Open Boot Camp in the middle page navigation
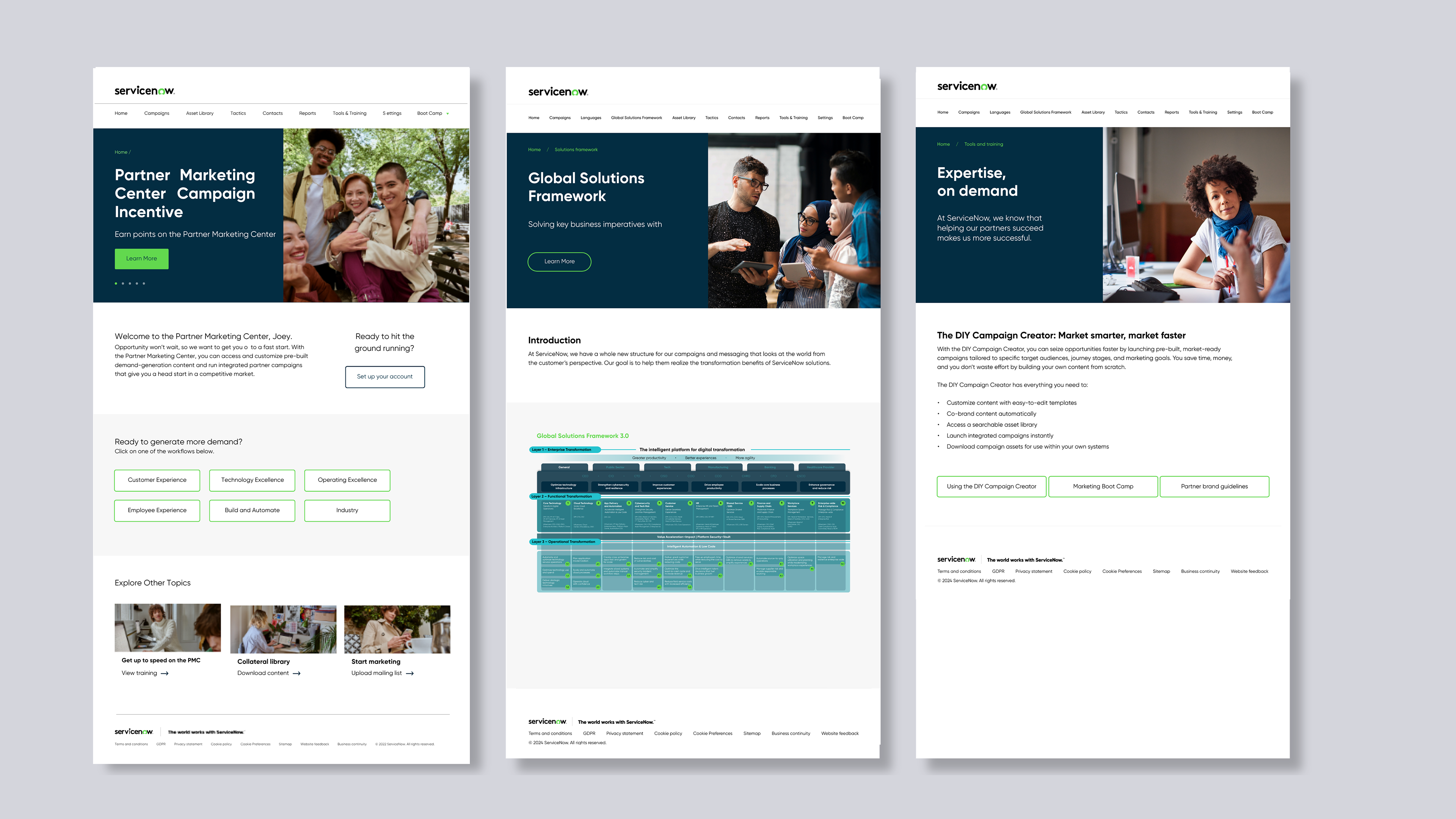This screenshot has height=819, width=1456. coord(853,118)
